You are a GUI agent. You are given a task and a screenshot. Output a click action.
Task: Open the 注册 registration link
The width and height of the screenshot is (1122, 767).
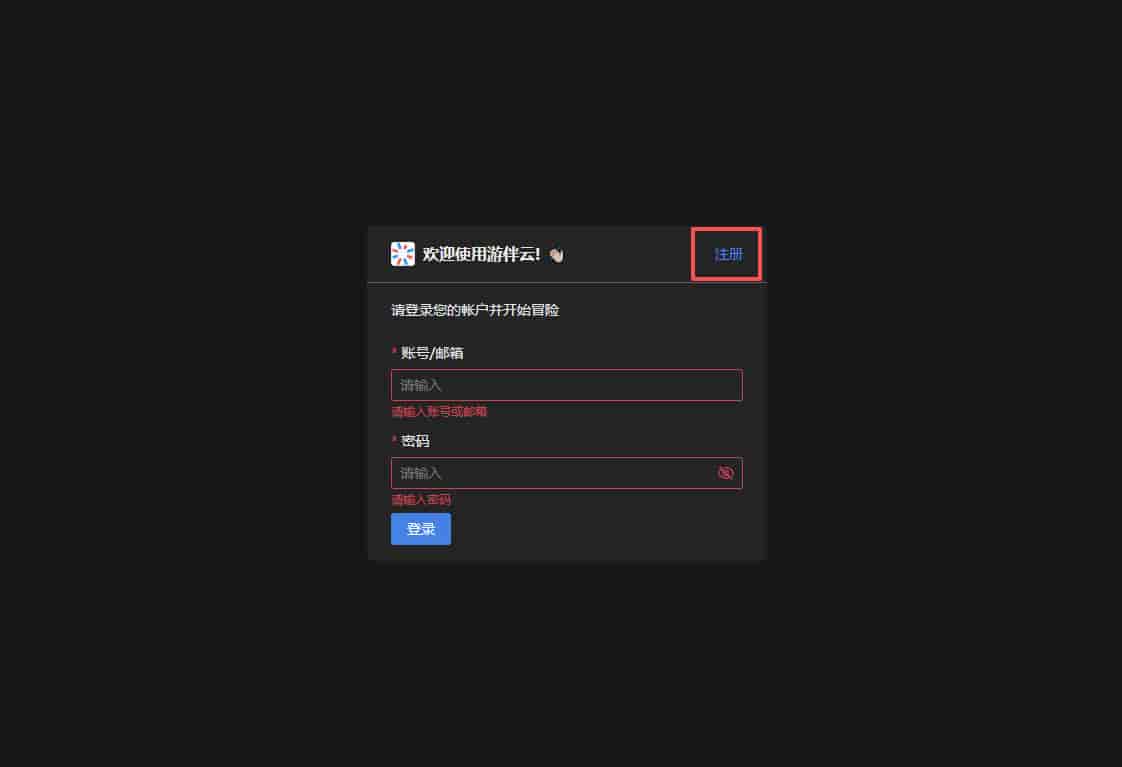click(728, 255)
